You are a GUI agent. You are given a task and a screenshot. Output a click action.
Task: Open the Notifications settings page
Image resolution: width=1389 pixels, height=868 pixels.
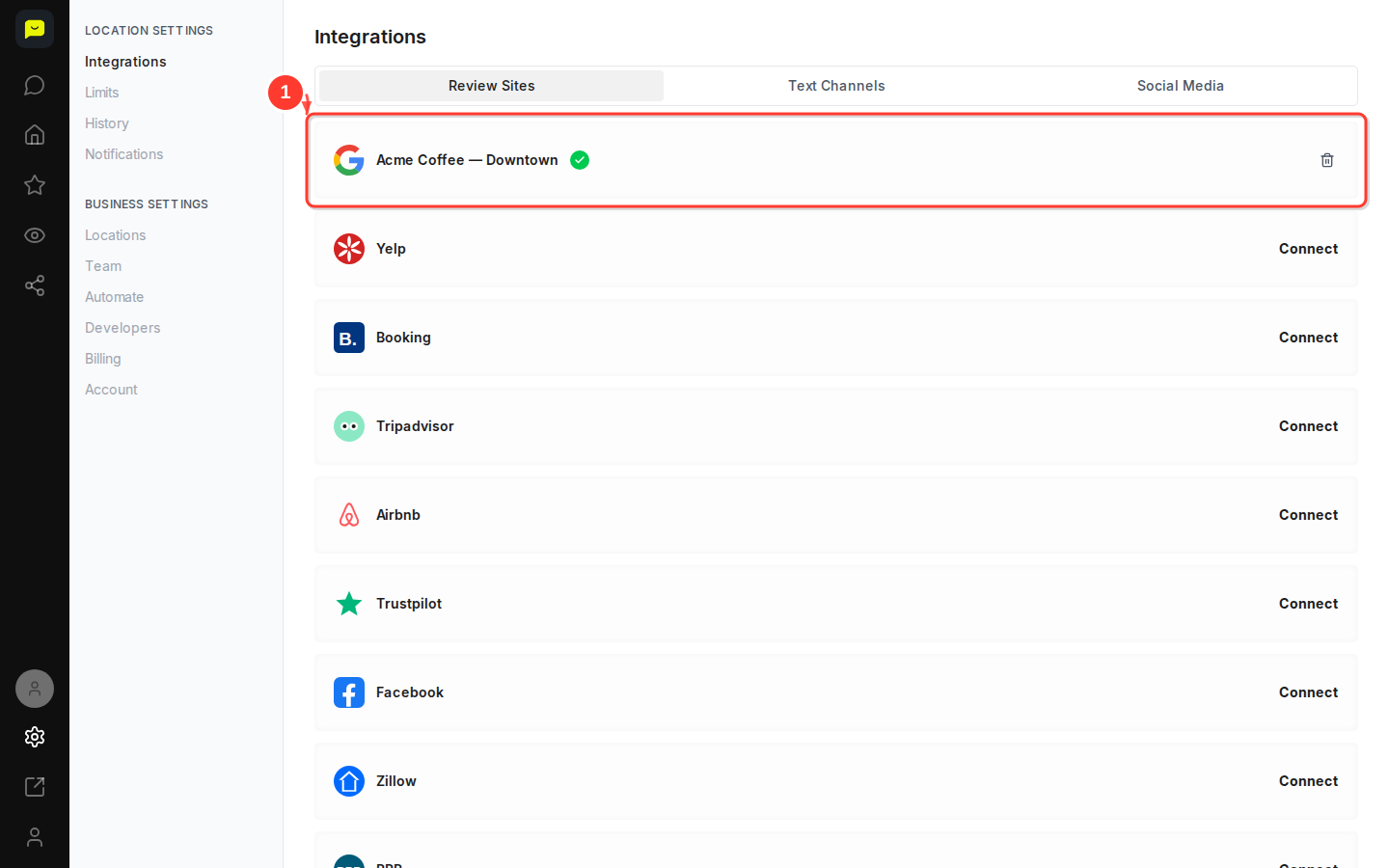pos(124,154)
